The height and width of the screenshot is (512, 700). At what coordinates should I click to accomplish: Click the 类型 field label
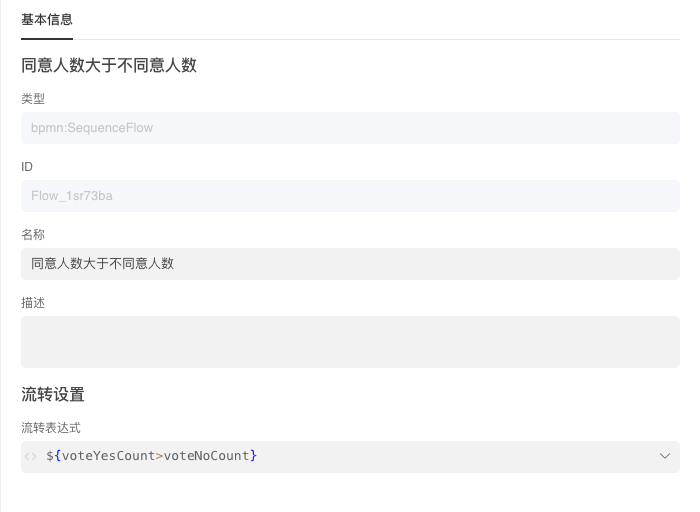point(33,99)
